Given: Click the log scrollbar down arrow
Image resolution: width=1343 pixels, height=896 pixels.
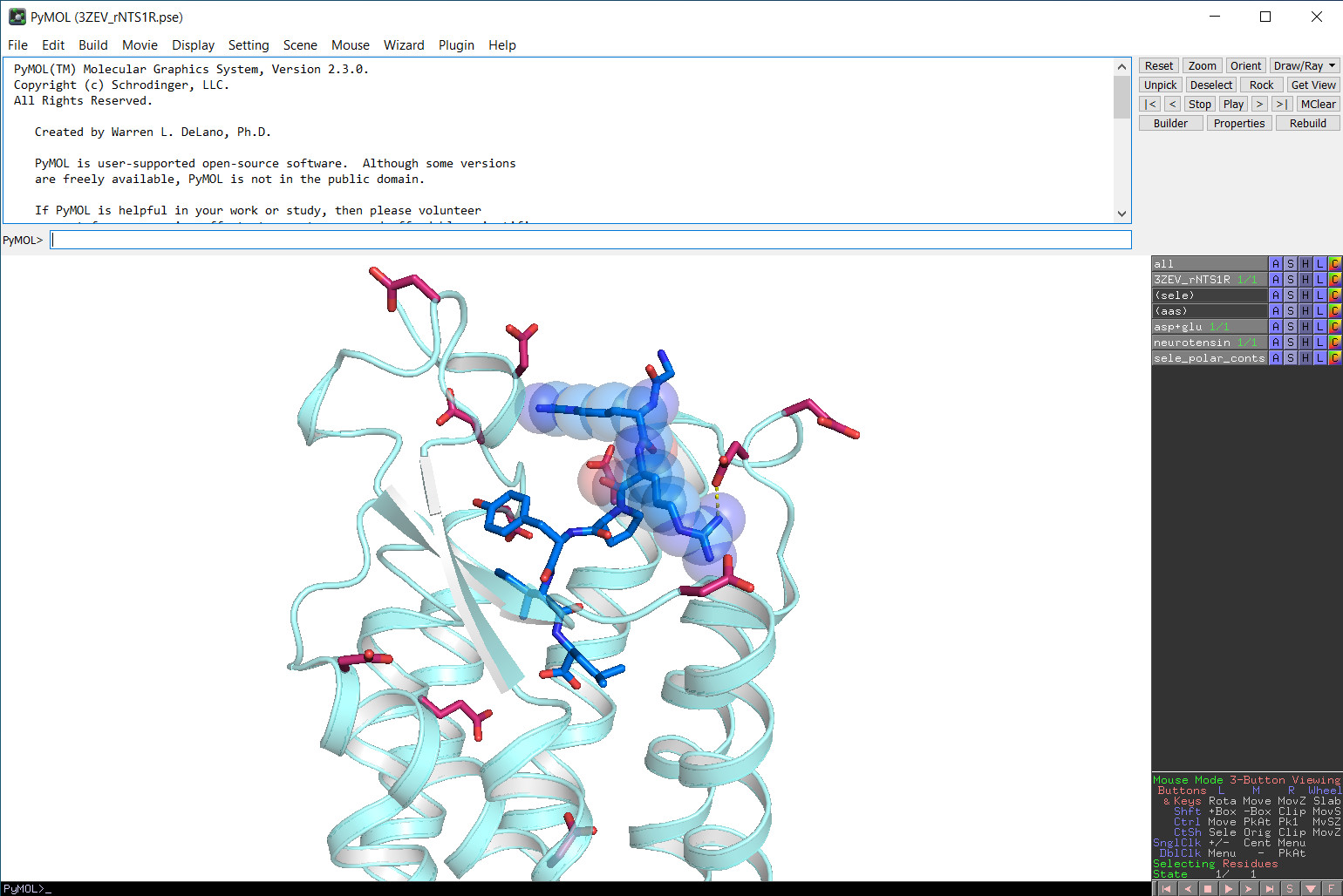Looking at the screenshot, I should pyautogui.click(x=1121, y=214).
